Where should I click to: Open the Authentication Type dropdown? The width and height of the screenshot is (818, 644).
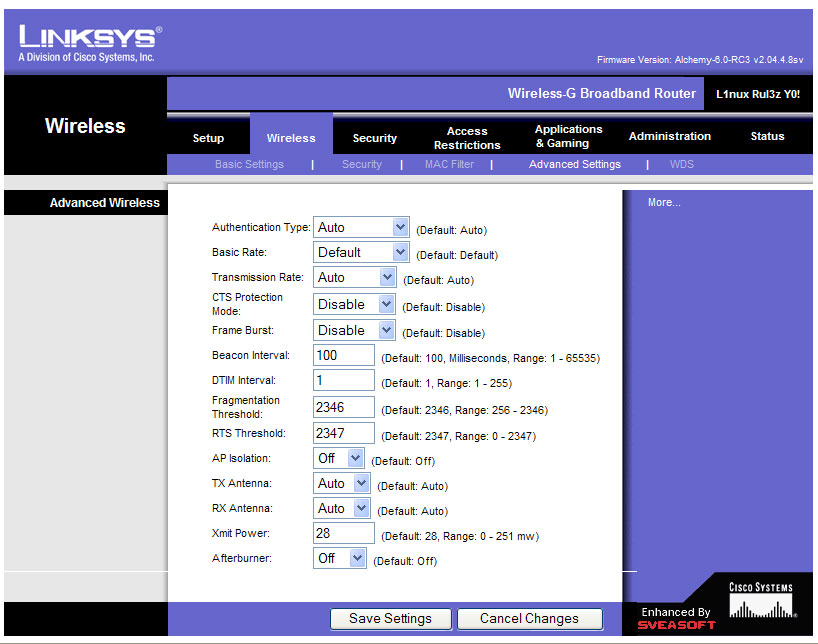tap(361, 228)
